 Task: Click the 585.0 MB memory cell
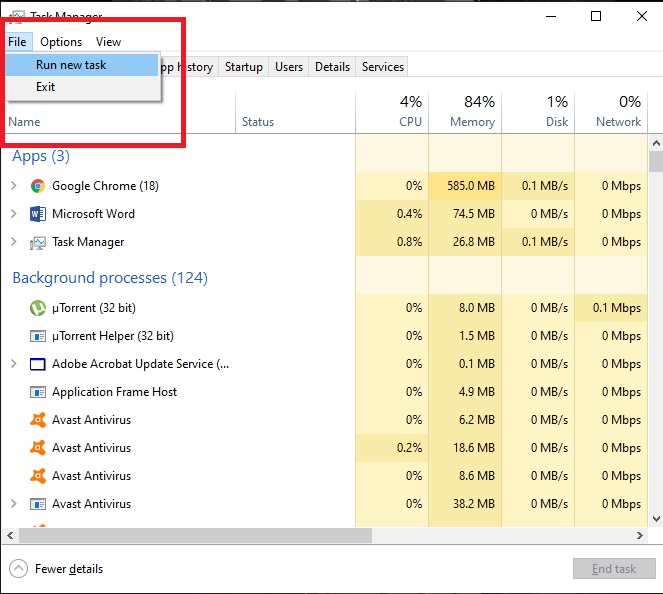pos(465,186)
